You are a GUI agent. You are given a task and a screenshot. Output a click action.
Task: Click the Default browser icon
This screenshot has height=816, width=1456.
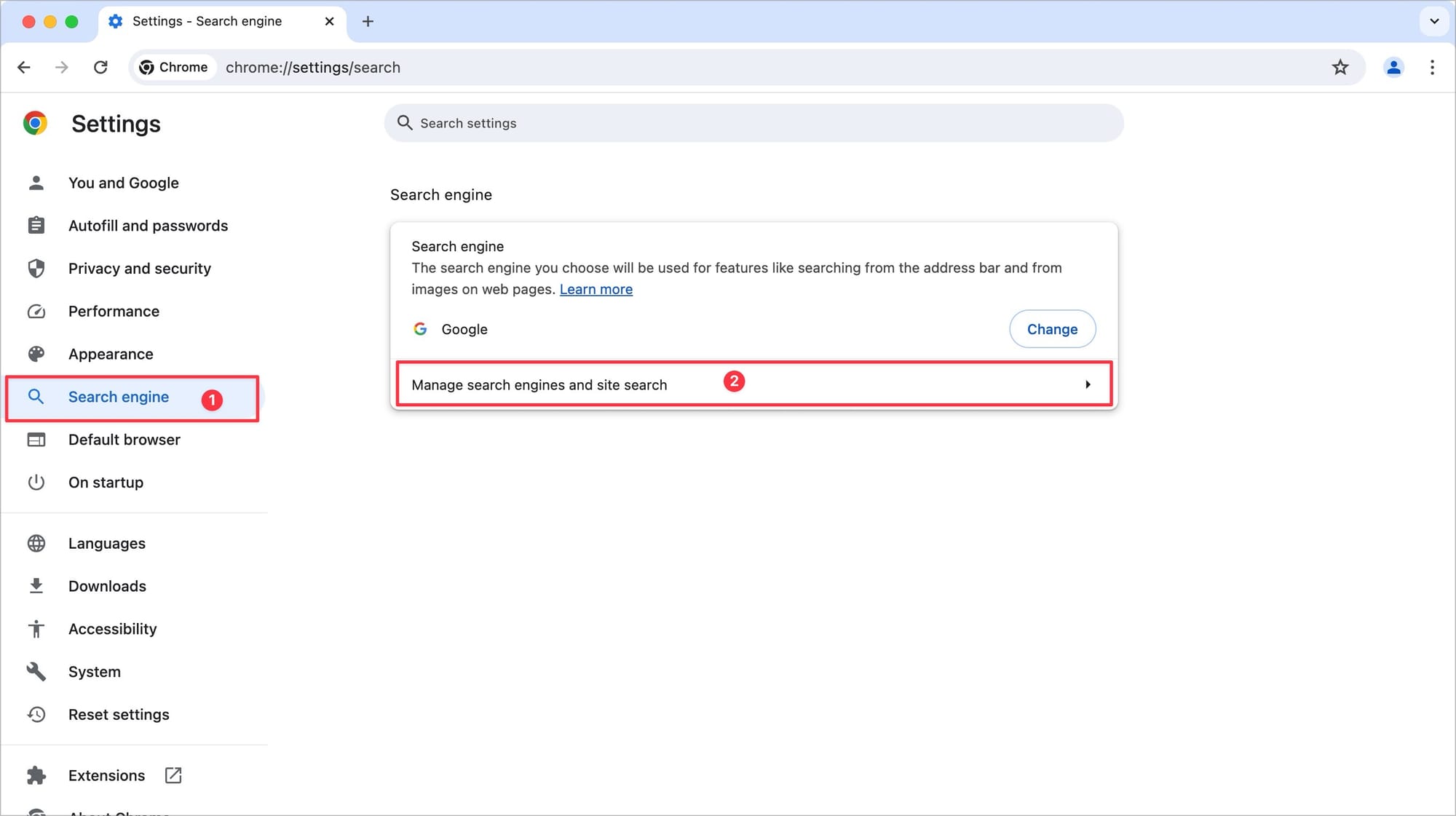click(36, 439)
